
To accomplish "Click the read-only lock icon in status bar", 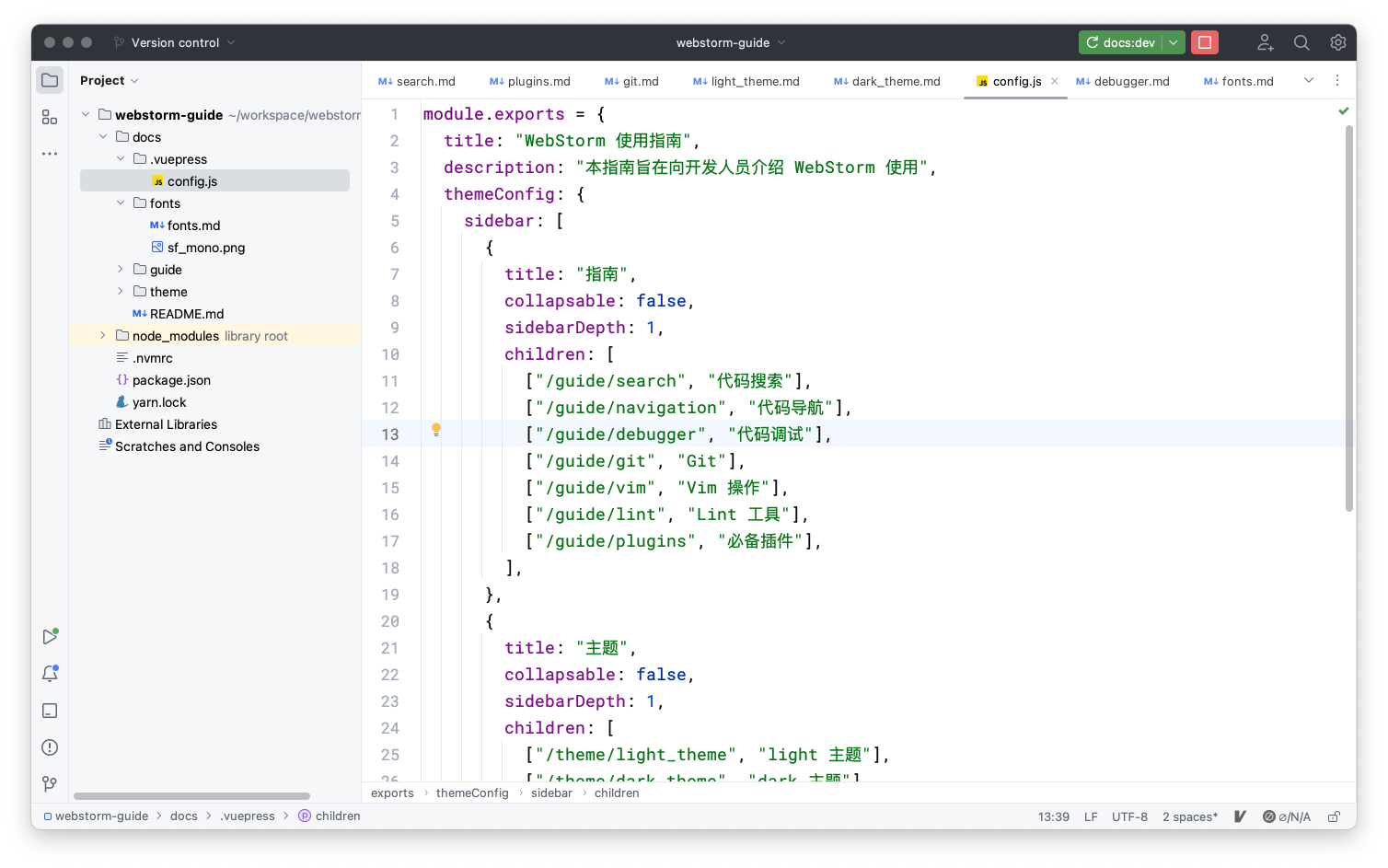I will tap(1334, 816).
